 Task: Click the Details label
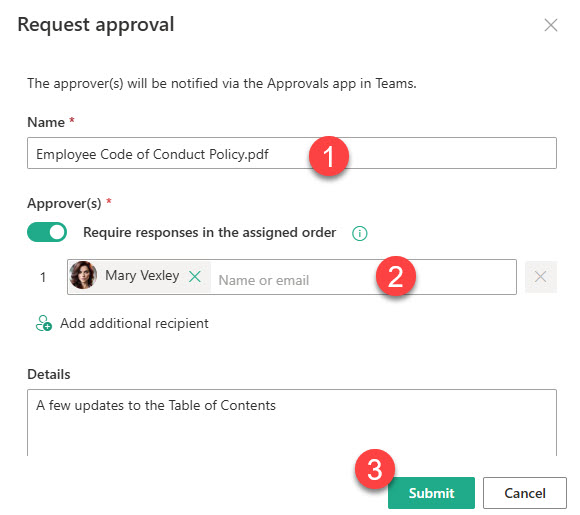49,374
